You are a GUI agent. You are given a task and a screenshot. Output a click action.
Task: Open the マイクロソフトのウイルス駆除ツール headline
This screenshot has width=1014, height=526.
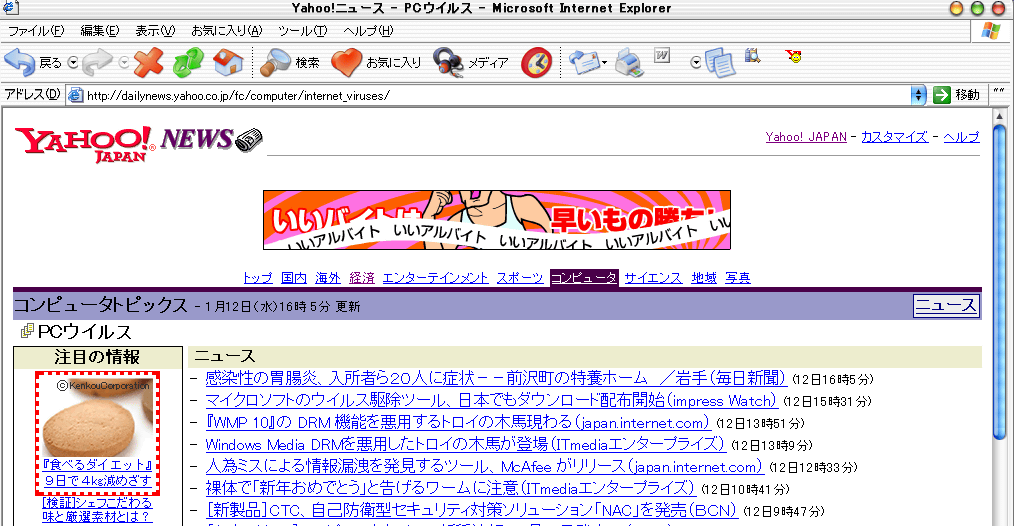pos(491,400)
